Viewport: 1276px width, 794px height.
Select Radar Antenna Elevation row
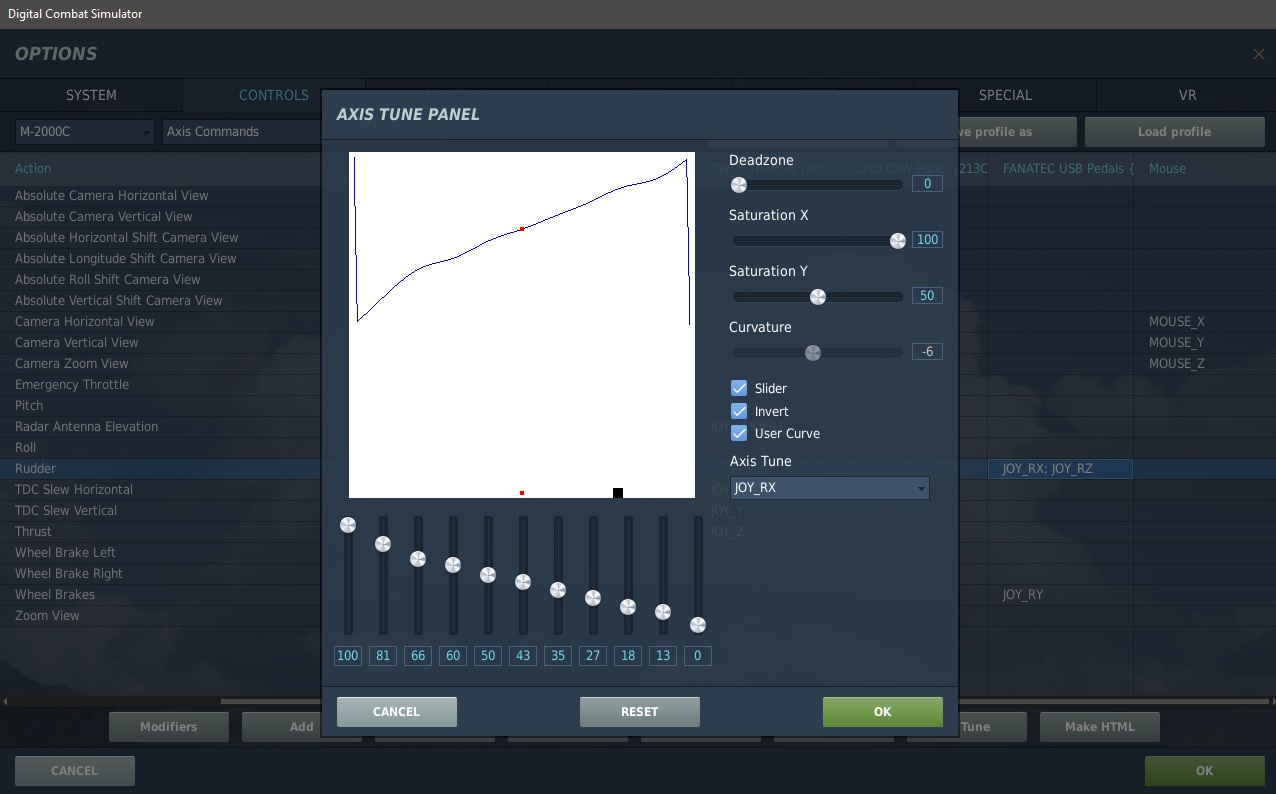160,426
